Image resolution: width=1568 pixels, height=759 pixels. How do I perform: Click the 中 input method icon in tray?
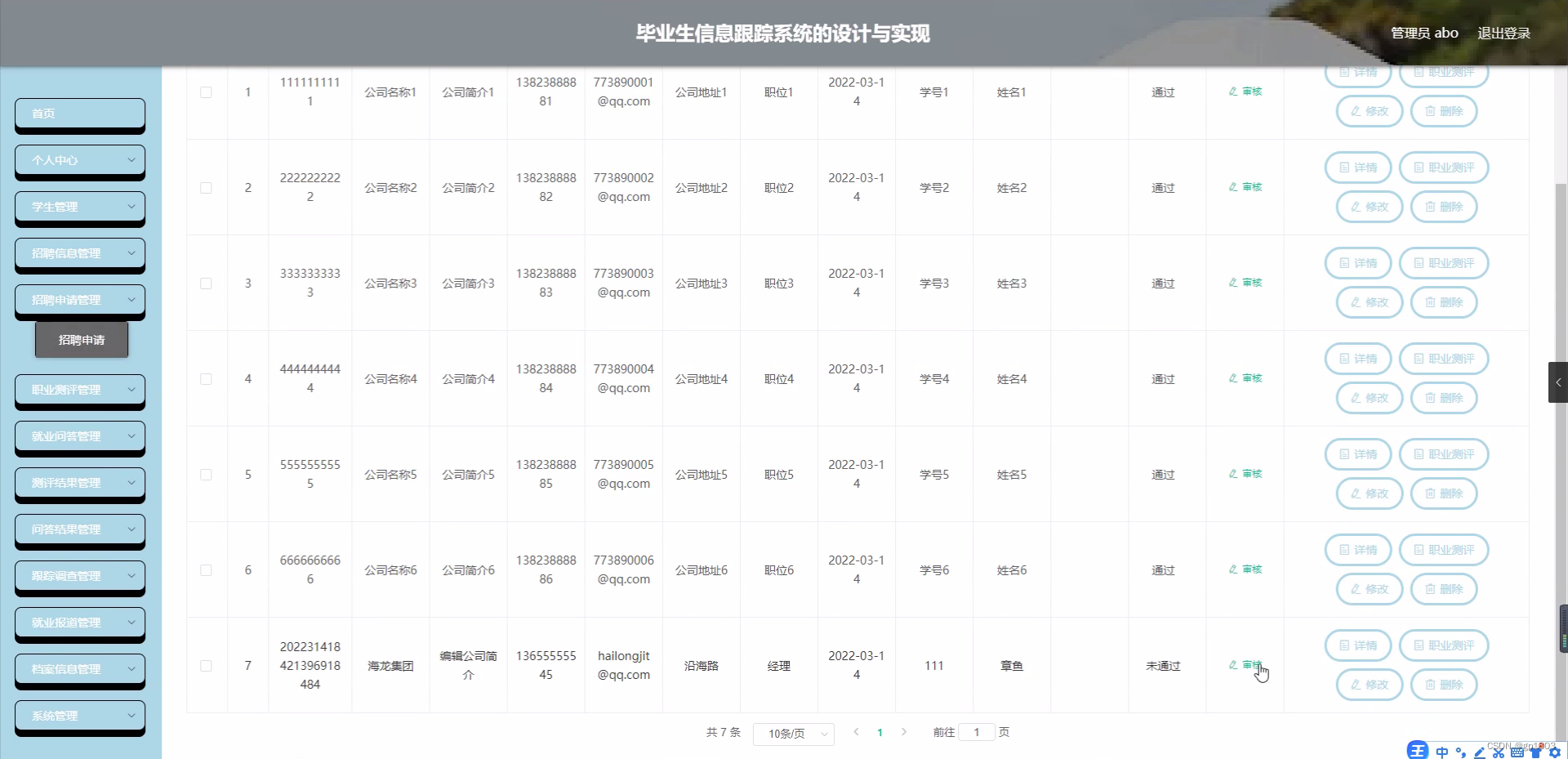[1441, 752]
